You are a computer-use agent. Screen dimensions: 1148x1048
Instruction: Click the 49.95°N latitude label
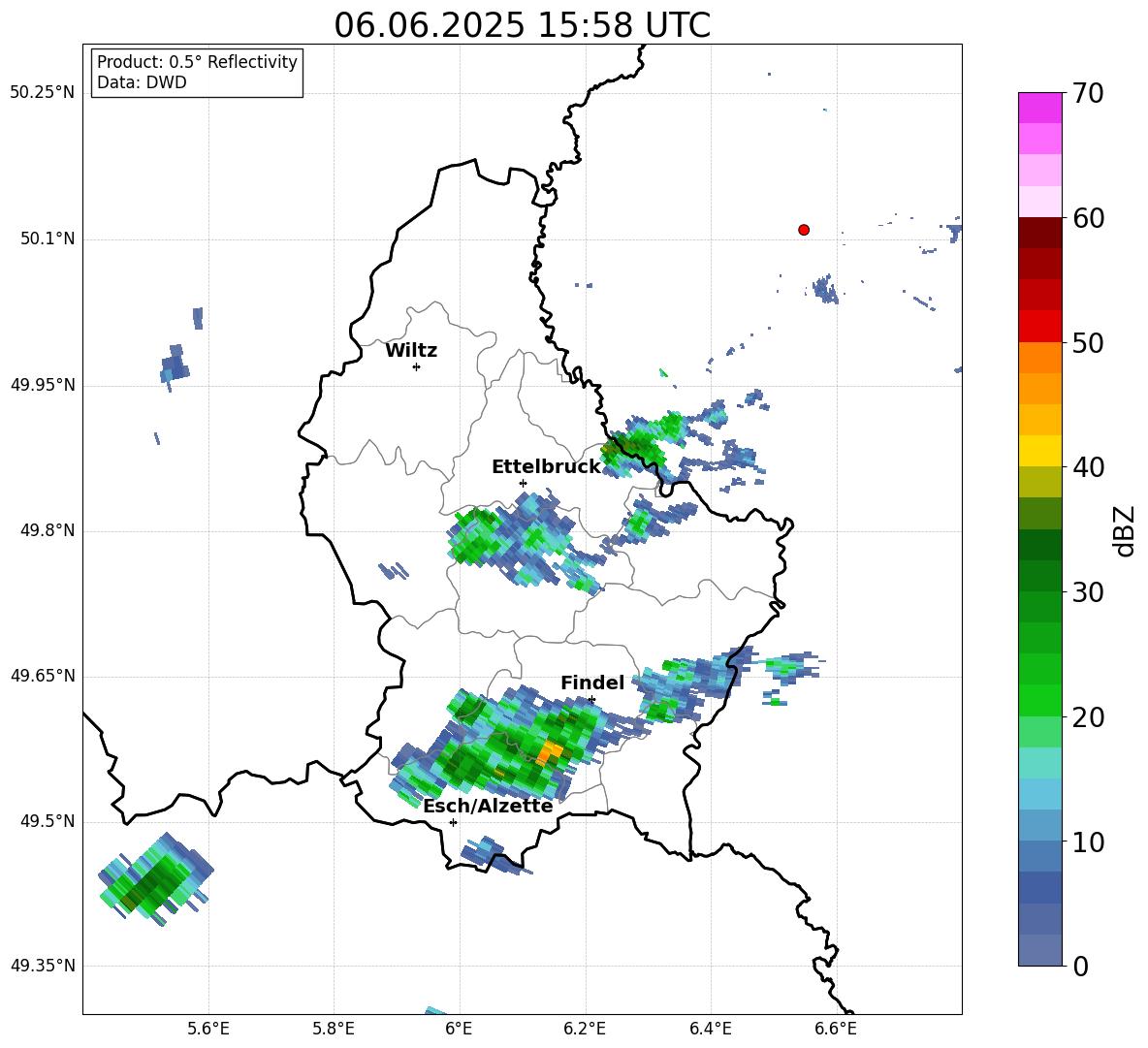(x=43, y=384)
